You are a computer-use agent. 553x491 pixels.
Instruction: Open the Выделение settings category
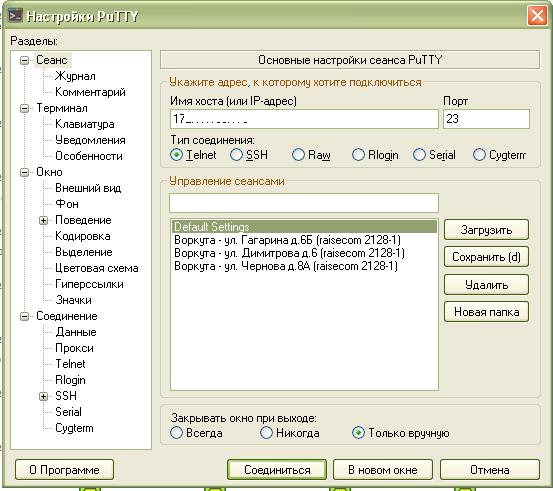(84, 252)
